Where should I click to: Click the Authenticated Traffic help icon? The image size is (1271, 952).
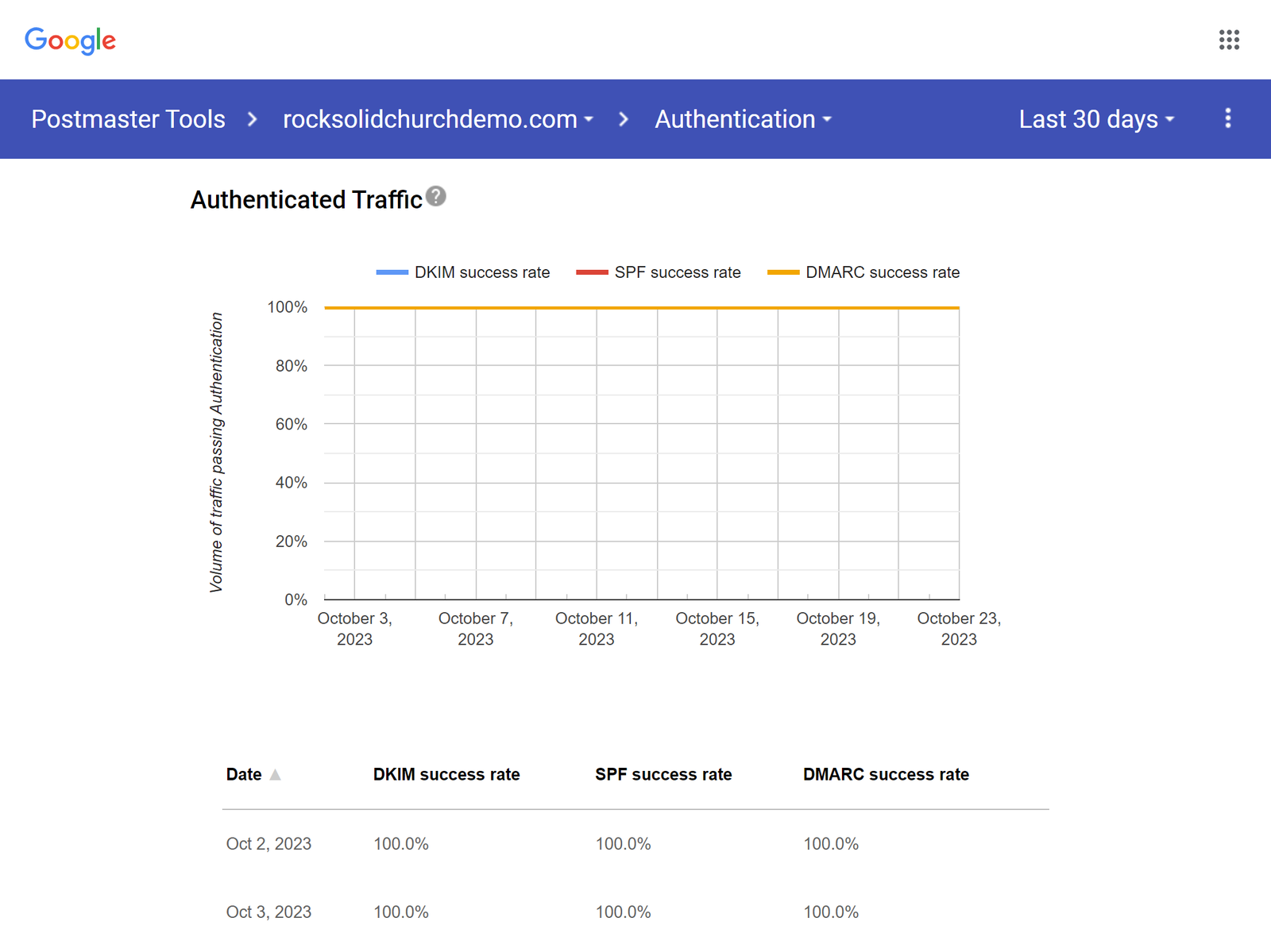[436, 196]
